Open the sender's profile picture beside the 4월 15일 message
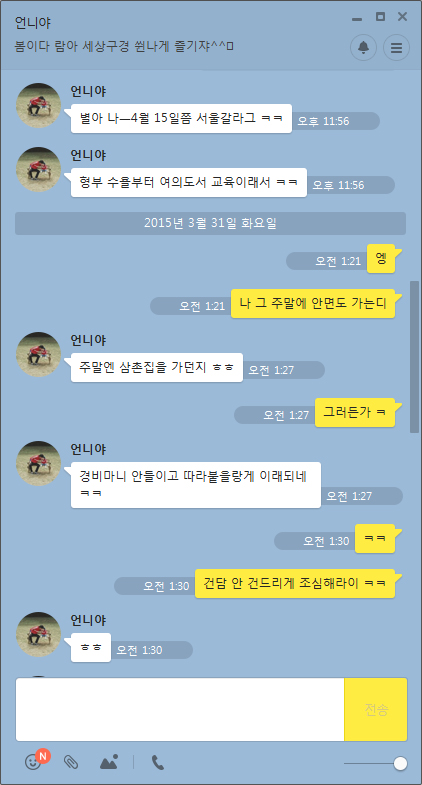Viewport: 422px width, 785px height. pos(39,106)
